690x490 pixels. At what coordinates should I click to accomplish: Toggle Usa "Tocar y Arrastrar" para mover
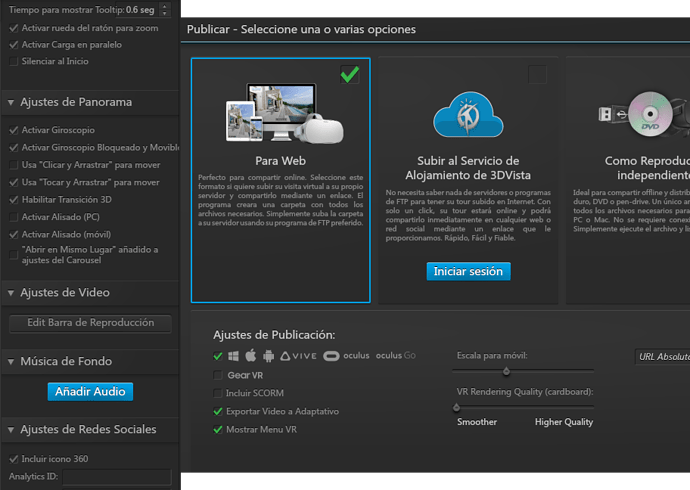pyautogui.click(x=14, y=183)
